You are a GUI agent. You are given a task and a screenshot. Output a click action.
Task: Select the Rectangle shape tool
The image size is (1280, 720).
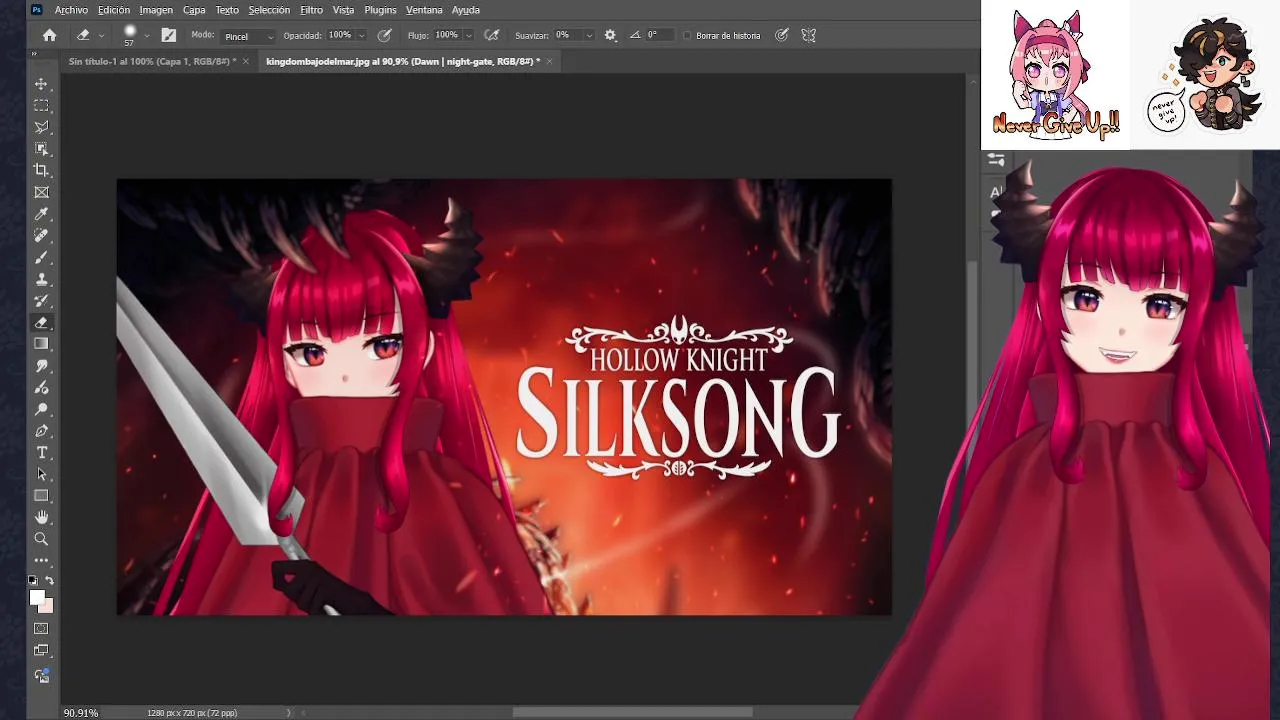tap(41, 496)
